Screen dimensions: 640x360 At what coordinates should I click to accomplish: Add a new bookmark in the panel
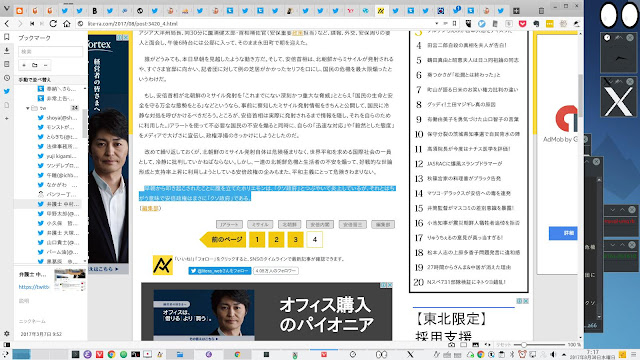(x=24, y=65)
